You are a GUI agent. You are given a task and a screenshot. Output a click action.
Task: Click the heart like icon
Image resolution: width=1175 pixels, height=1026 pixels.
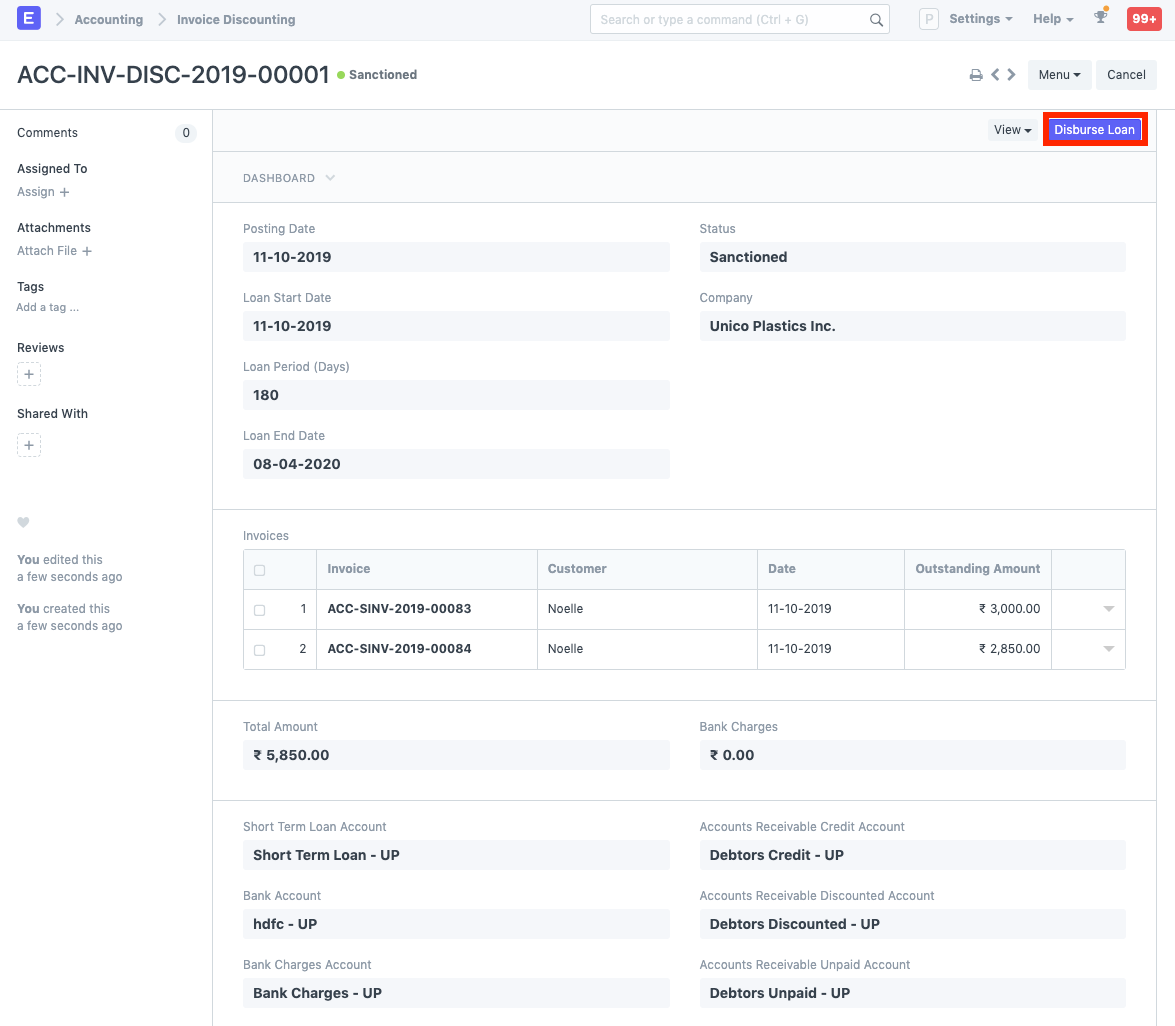coord(23,523)
